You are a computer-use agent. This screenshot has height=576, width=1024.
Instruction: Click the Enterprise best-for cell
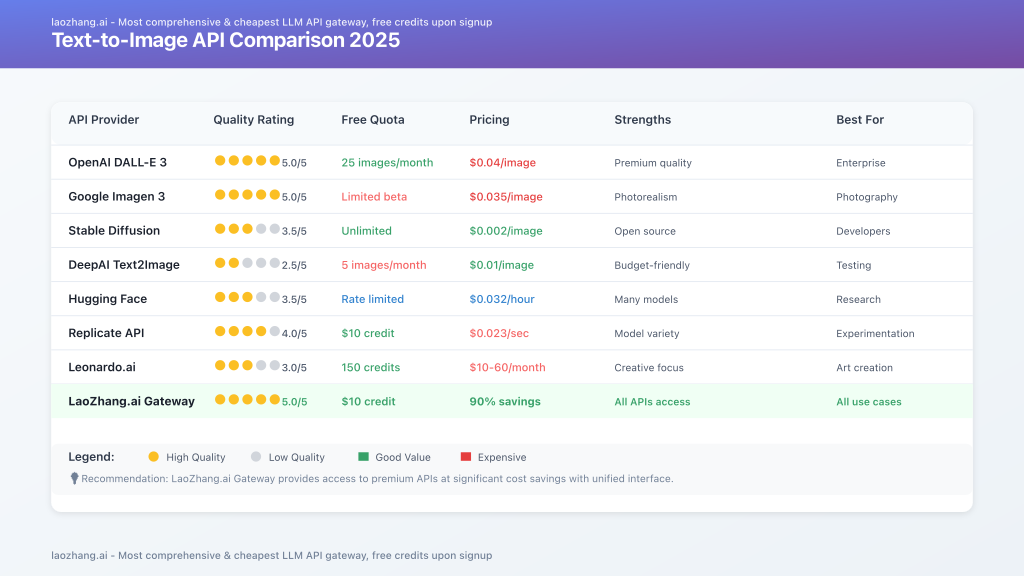pyautogui.click(x=861, y=163)
